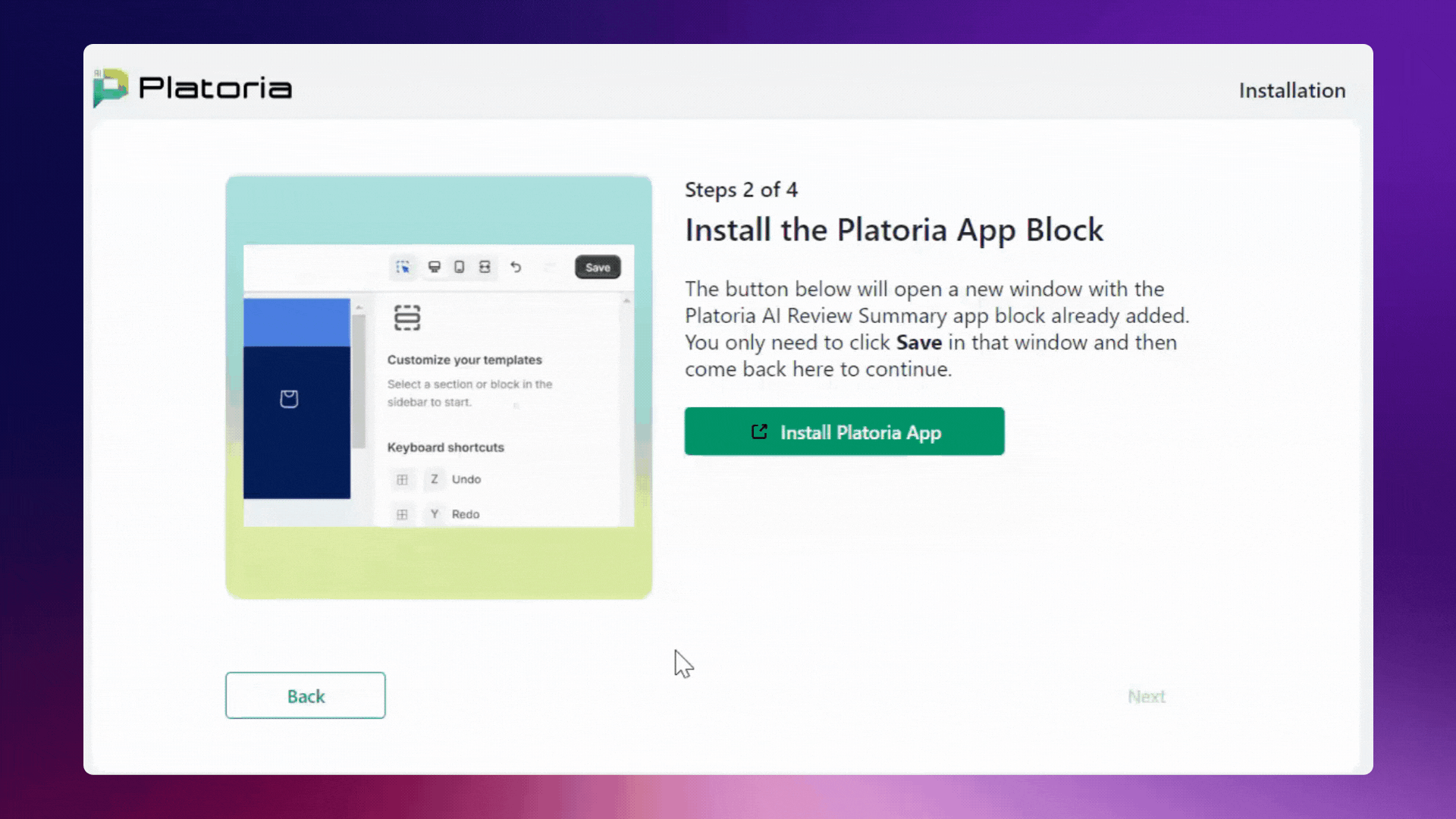Select the mobile view icon in preview

click(460, 267)
